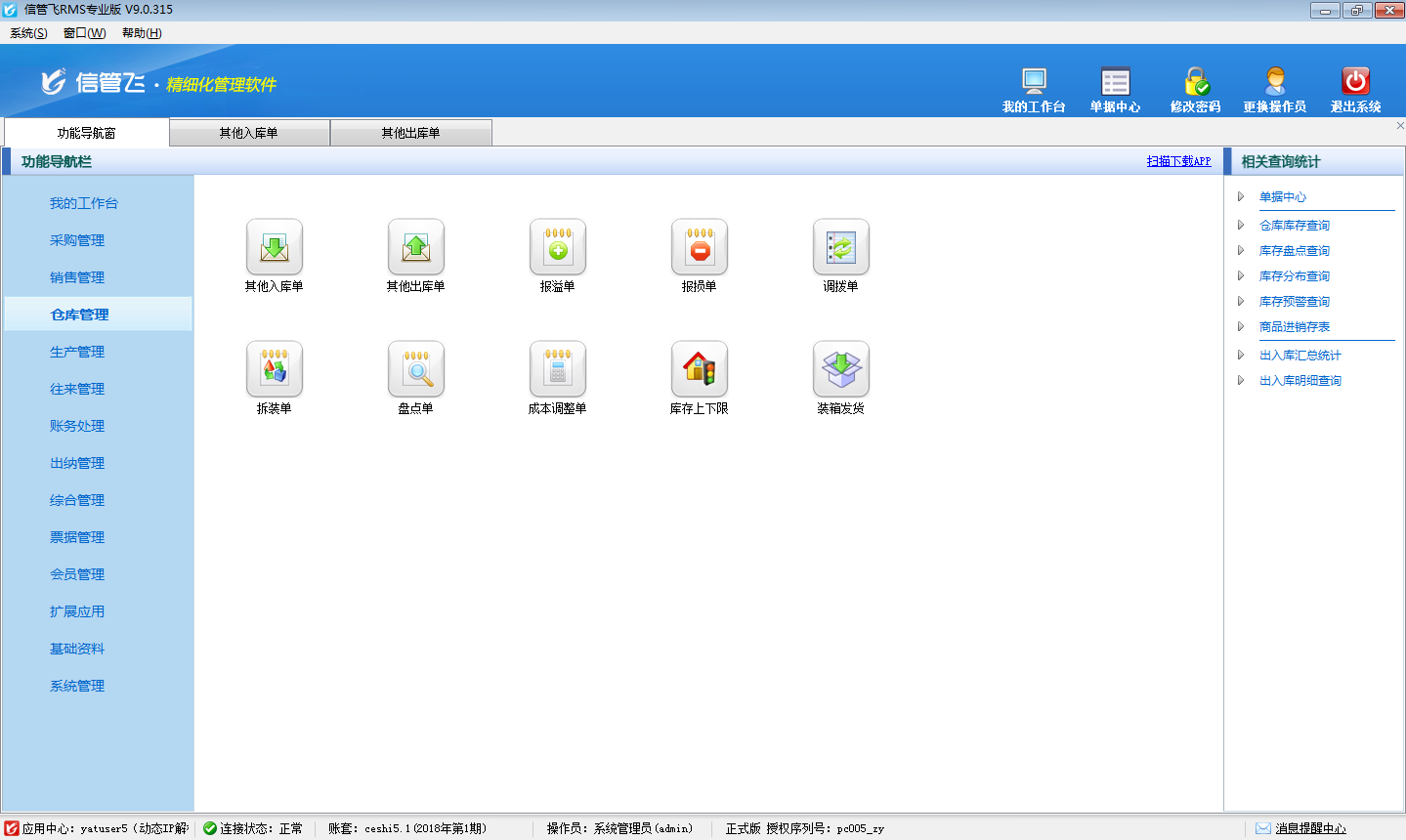This screenshot has height=840, width=1406.
Task: Click the 报溢单 icon
Action: point(557,247)
